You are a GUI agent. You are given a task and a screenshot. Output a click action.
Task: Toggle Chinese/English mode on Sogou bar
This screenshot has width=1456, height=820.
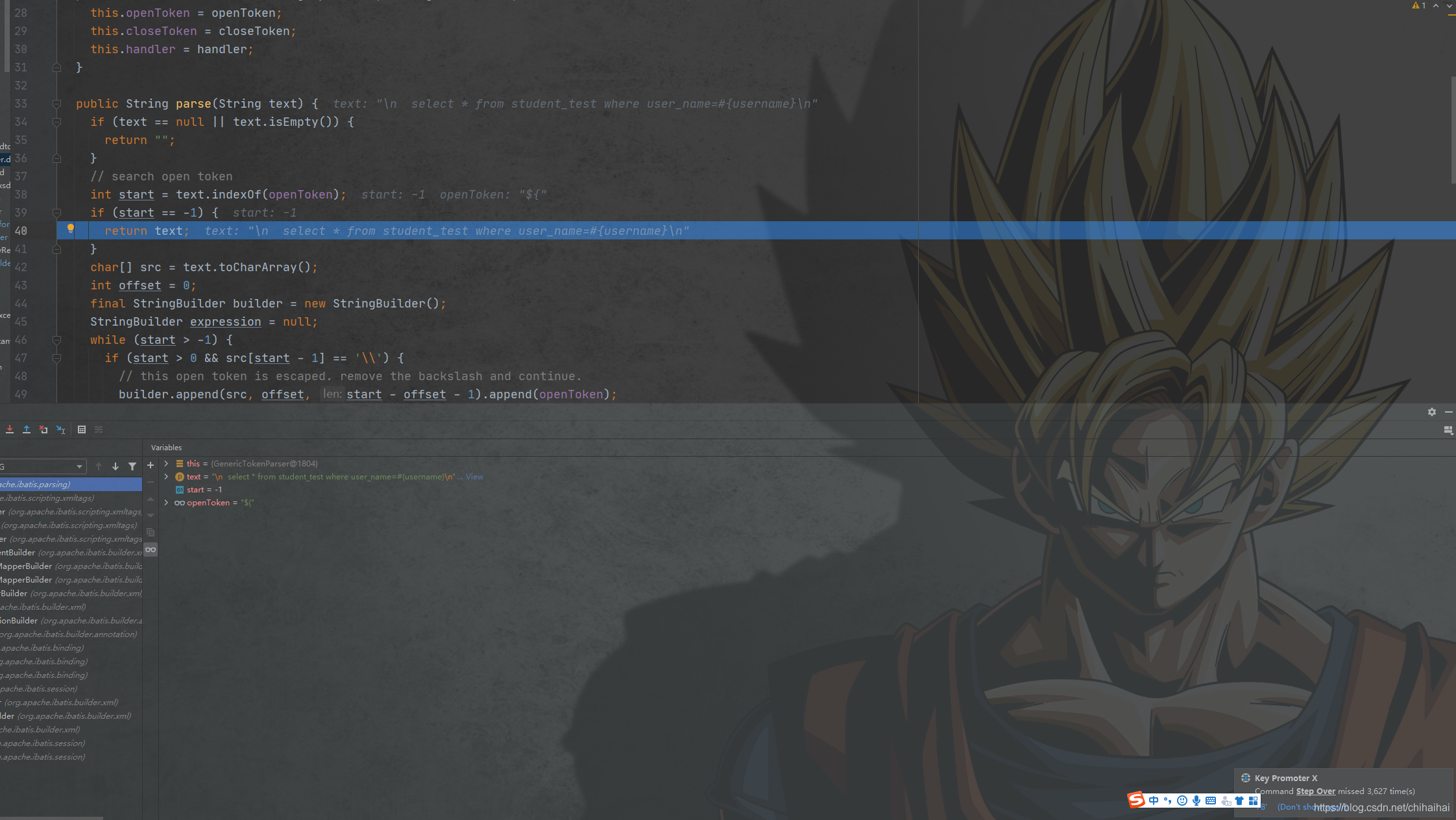tap(1154, 801)
